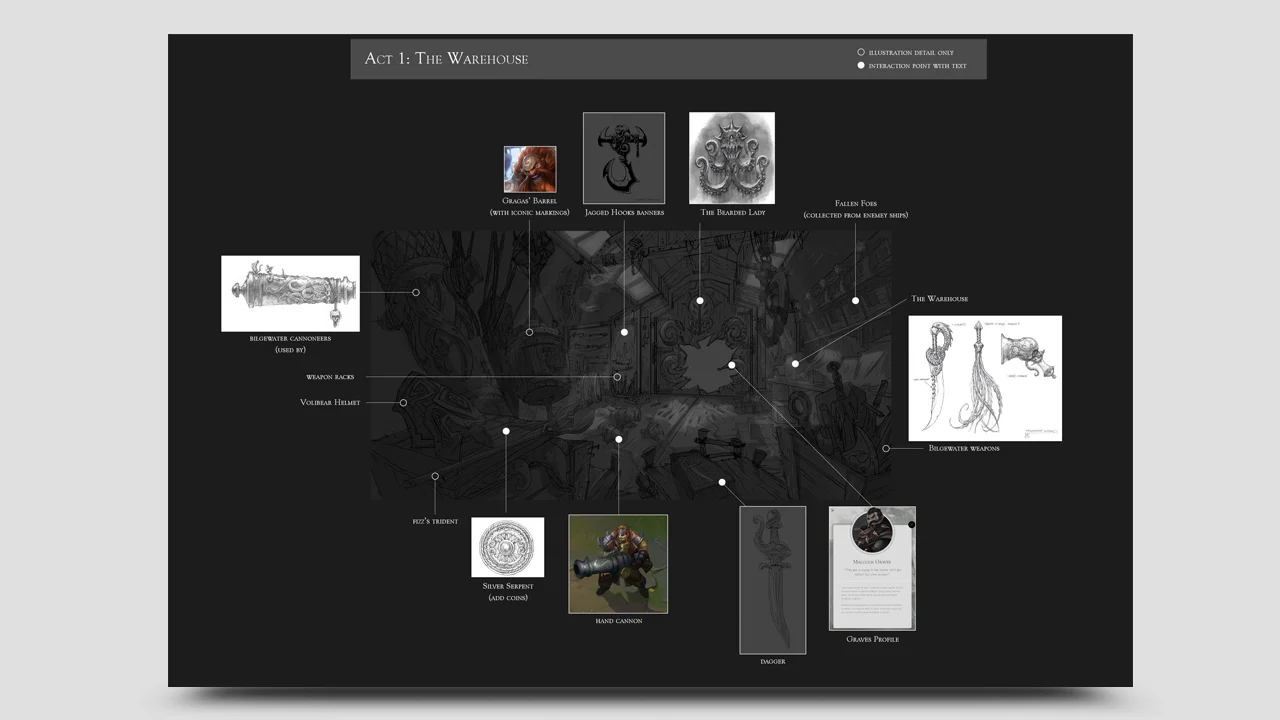
Task: Click the Malcolm Graves circular portrait
Action: (x=872, y=531)
